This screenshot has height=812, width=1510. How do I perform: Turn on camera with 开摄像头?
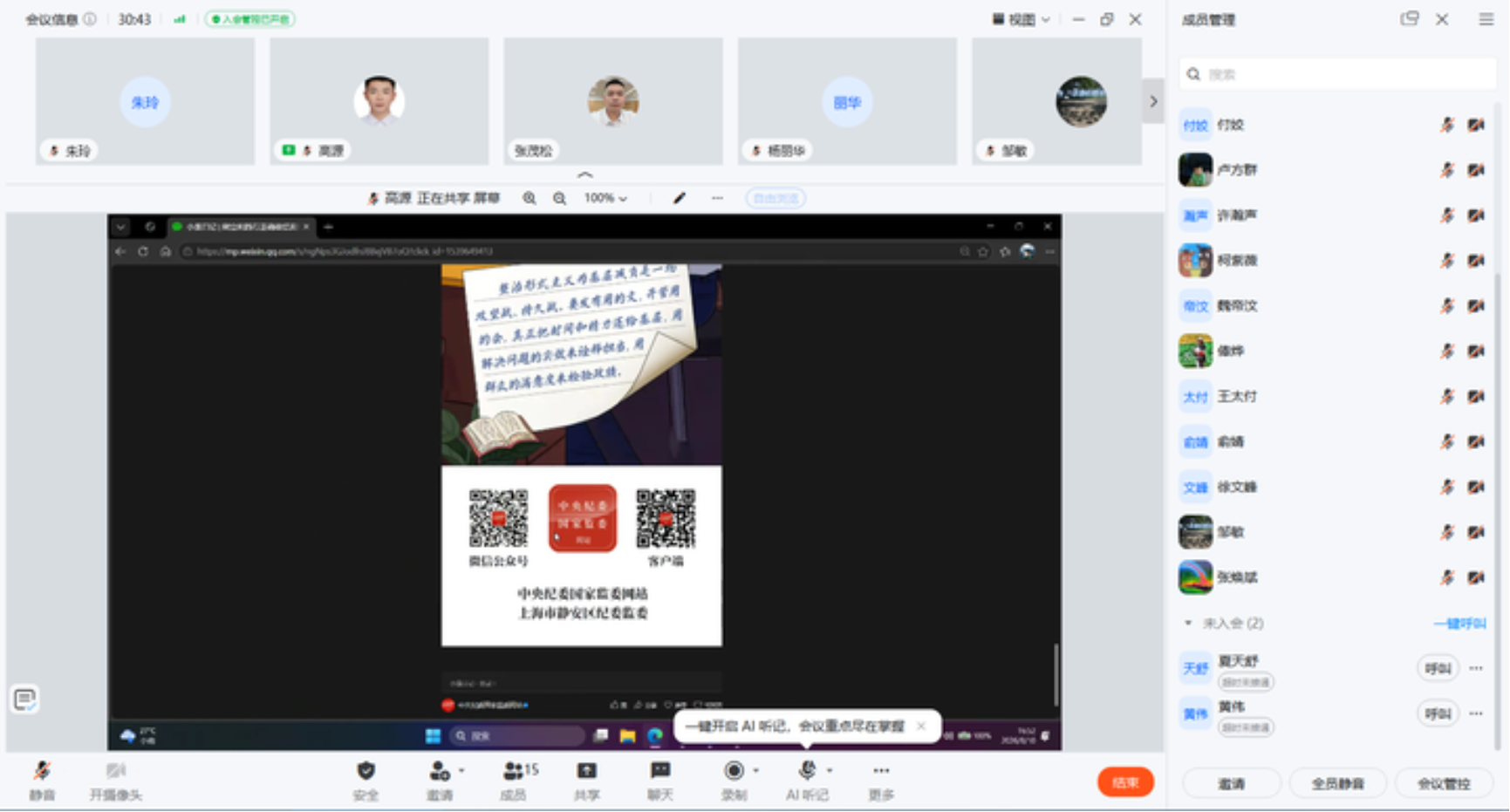116,780
